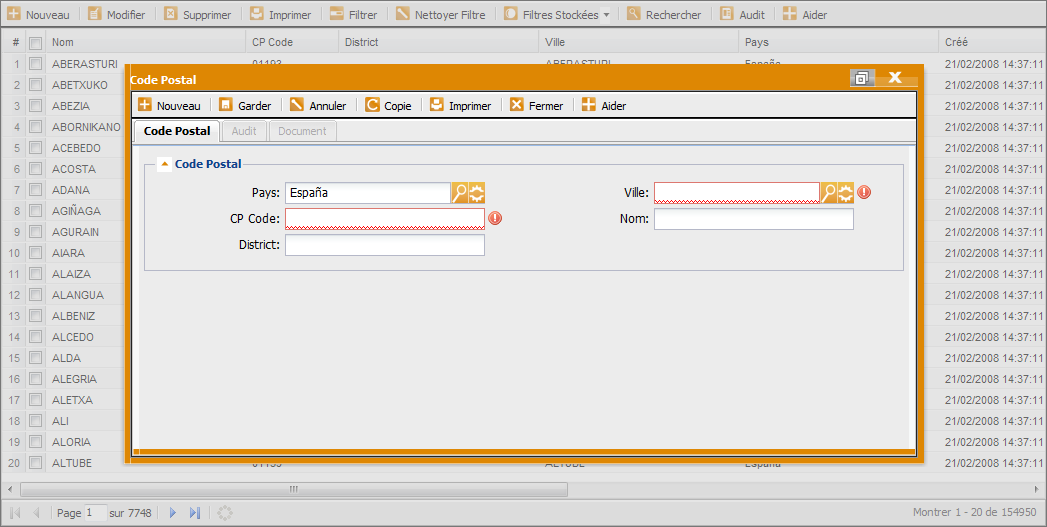The width and height of the screenshot is (1047, 527).
Task: Switch to the Code Postal tab
Action: click(177, 131)
